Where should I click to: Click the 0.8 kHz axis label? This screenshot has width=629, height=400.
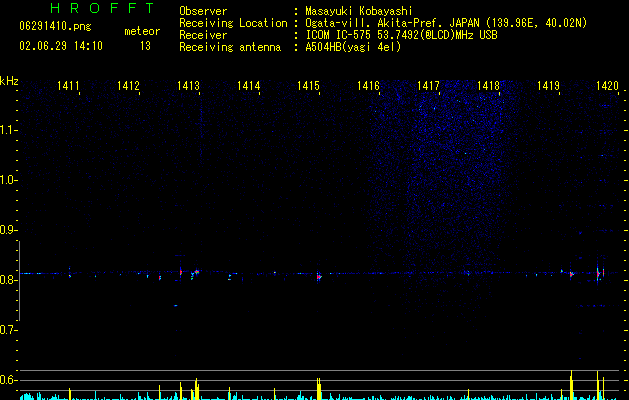tap(8, 280)
